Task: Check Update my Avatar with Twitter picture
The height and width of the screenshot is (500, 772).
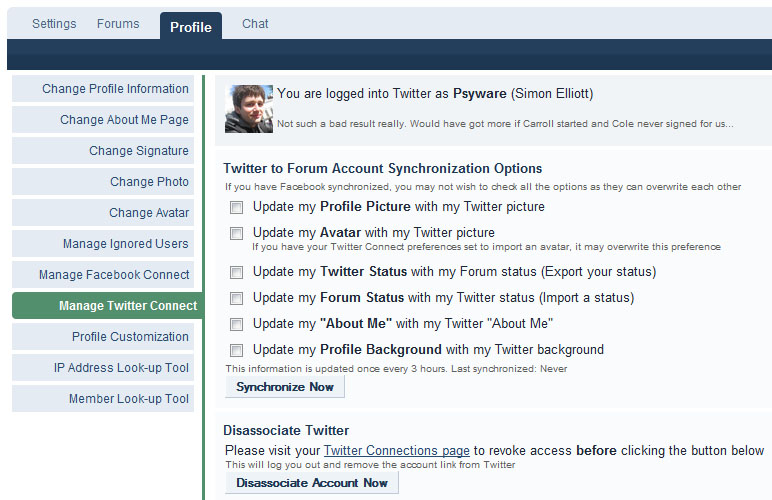Action: point(237,234)
